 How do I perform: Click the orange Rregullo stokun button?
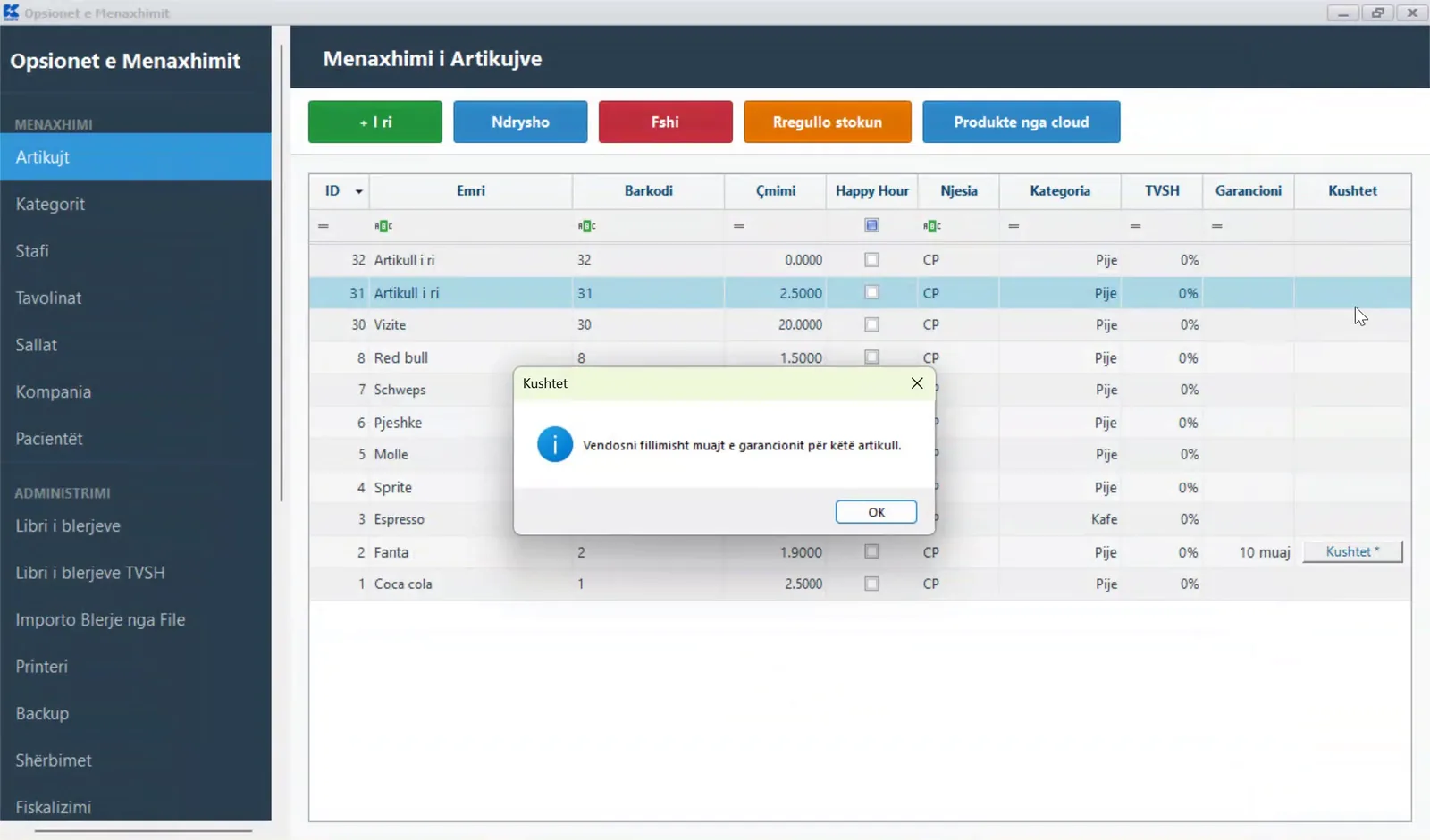828,122
